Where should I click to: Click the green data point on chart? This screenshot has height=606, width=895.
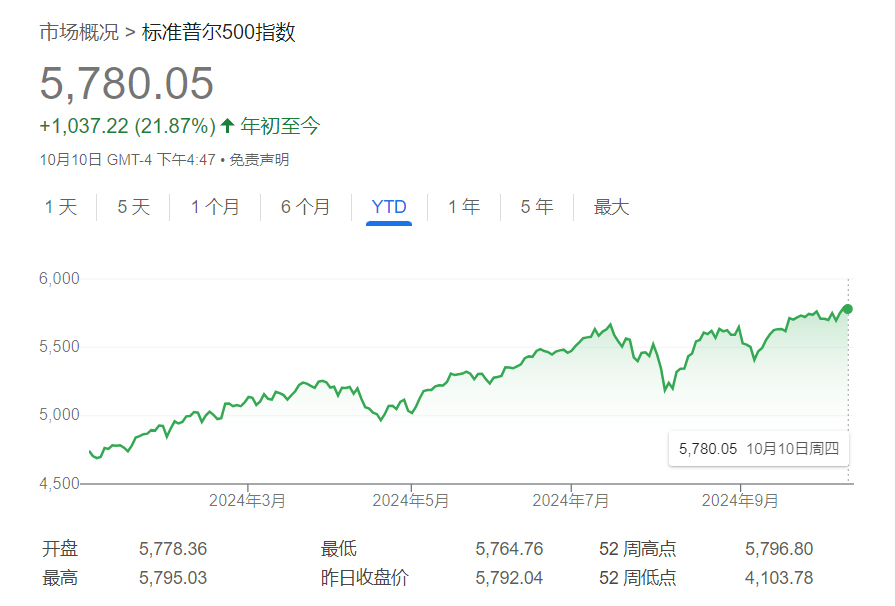pyautogui.click(x=848, y=309)
